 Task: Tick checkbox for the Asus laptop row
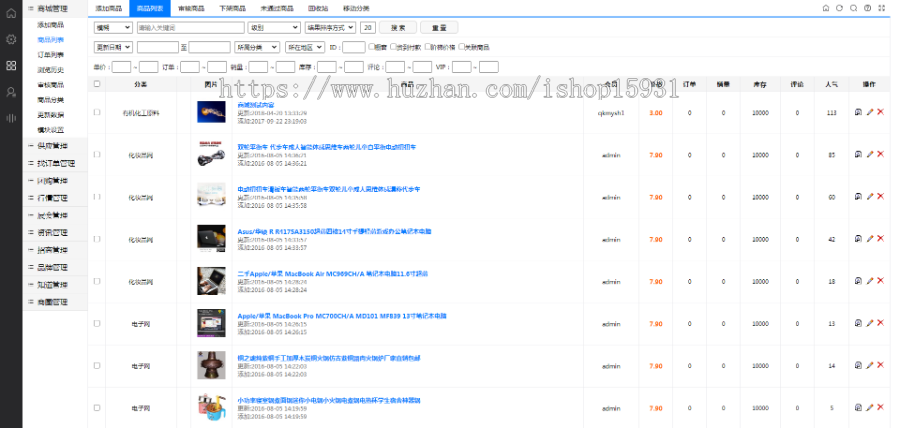coord(97,239)
